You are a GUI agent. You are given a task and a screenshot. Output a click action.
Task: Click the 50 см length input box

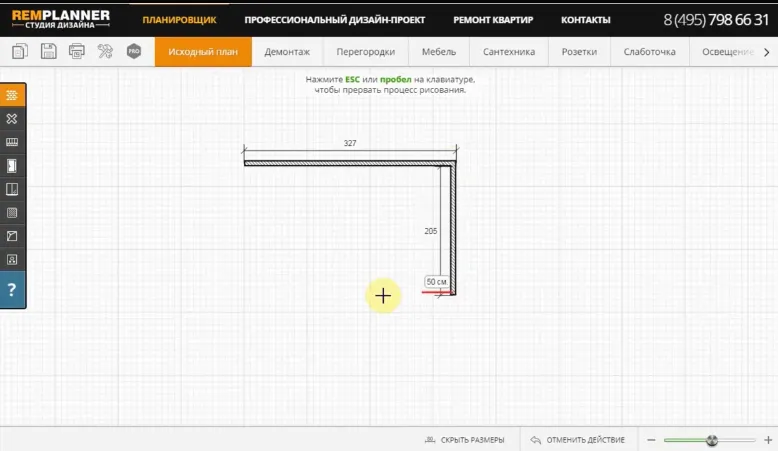(437, 282)
